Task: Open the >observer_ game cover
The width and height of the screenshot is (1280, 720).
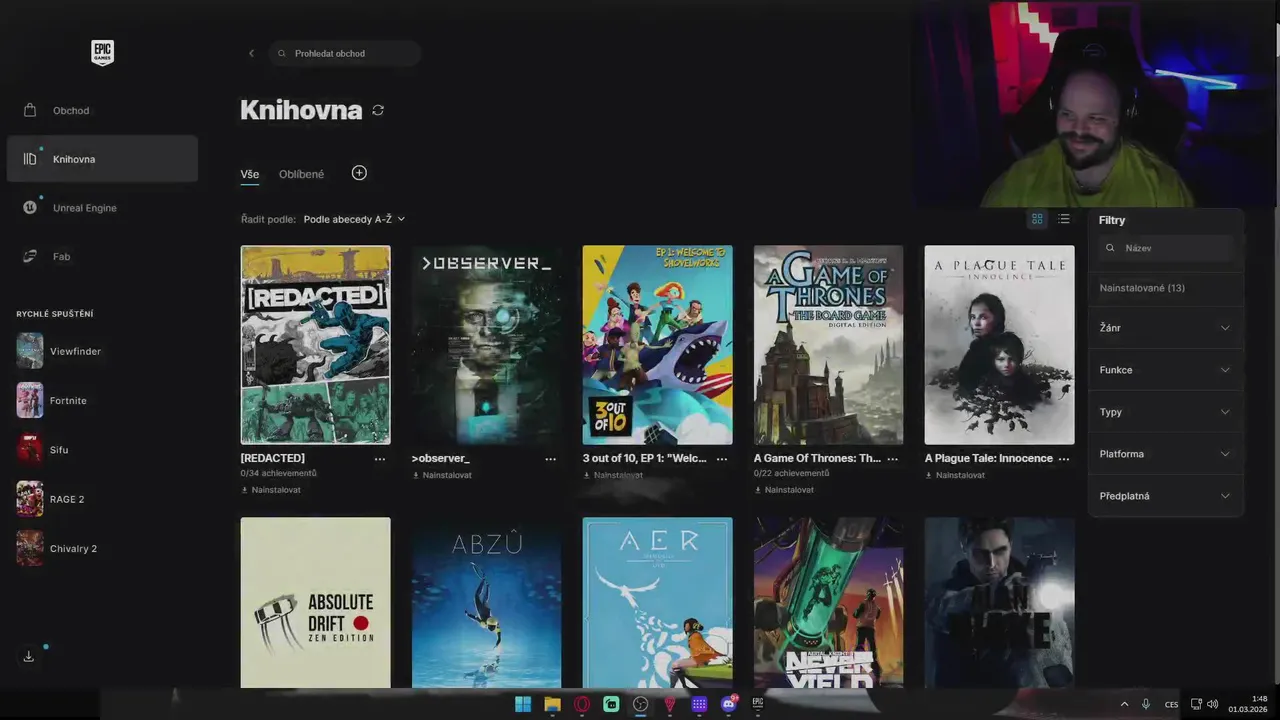Action: coord(486,345)
